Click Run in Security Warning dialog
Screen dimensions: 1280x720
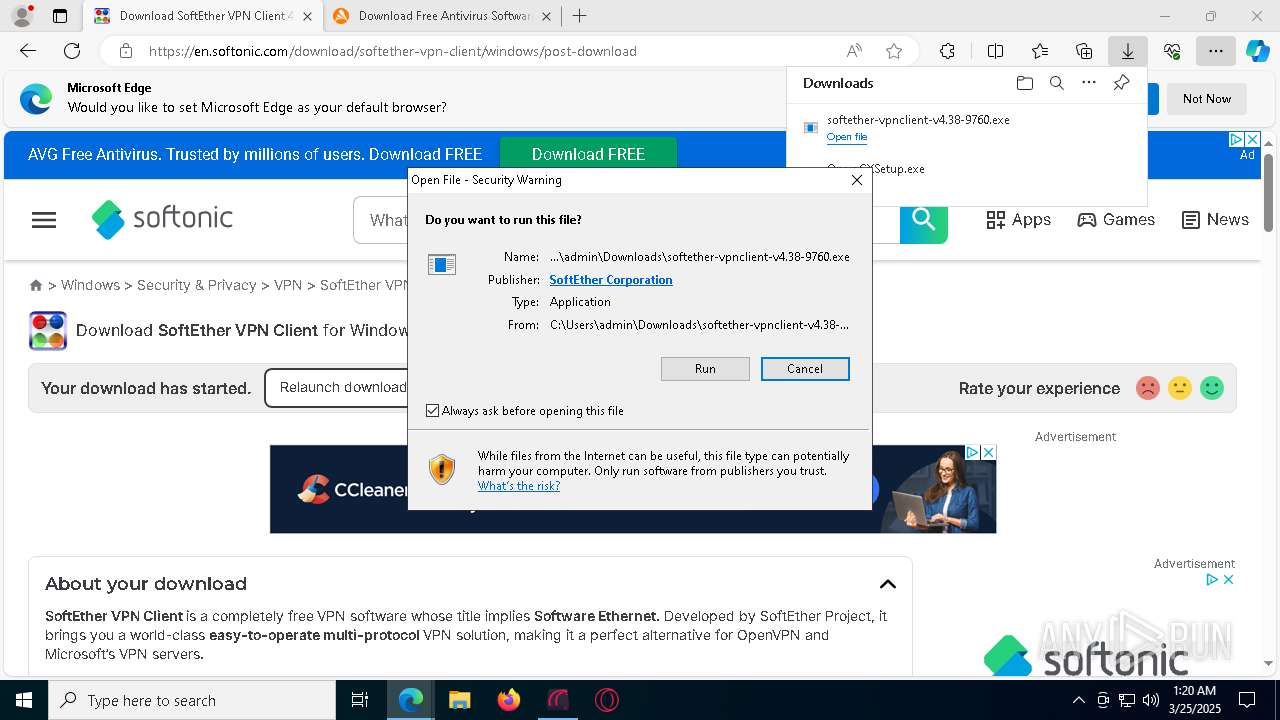[705, 369]
